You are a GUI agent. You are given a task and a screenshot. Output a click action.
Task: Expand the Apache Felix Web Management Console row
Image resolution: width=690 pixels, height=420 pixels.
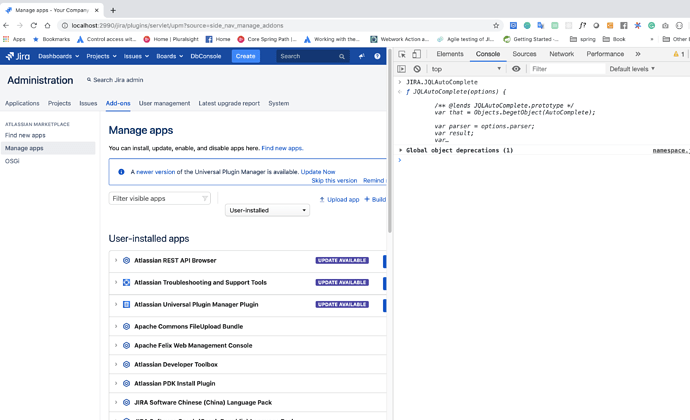[x=116, y=346]
